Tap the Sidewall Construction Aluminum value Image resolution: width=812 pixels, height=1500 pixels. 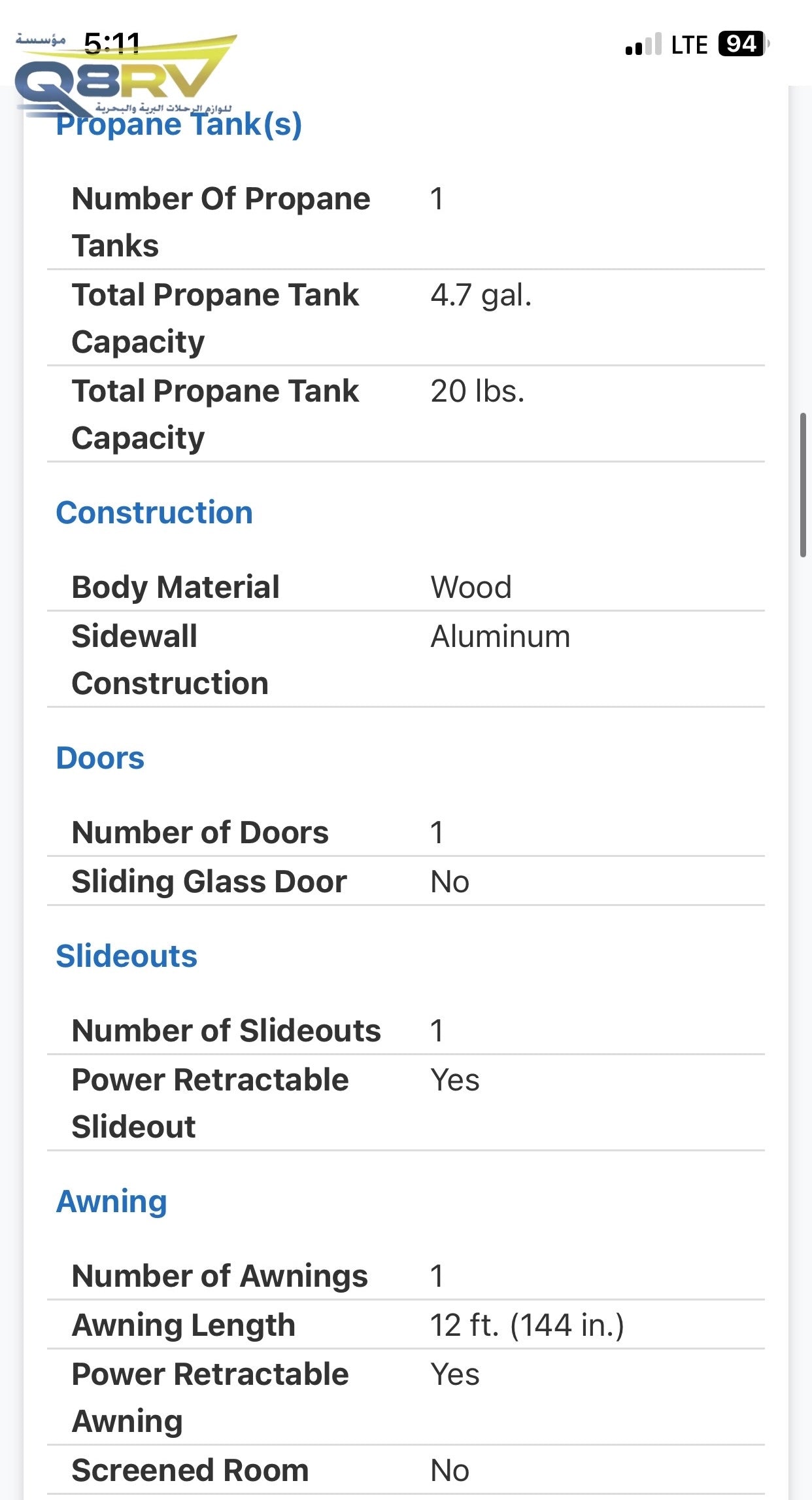[x=500, y=637]
